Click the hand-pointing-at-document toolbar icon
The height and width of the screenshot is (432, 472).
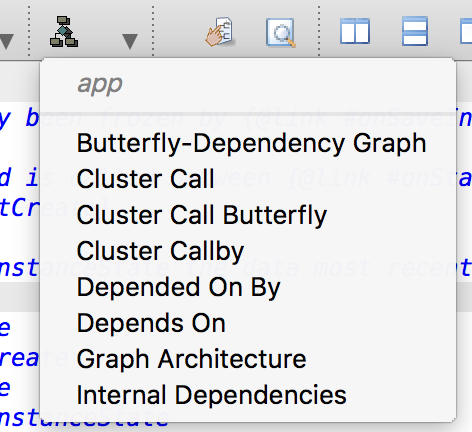pyautogui.click(x=220, y=32)
